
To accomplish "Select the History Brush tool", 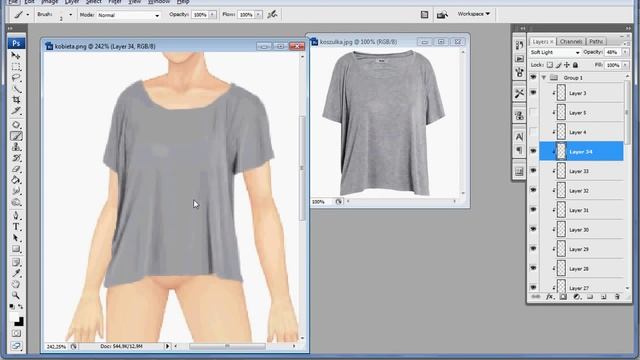I will (16, 158).
